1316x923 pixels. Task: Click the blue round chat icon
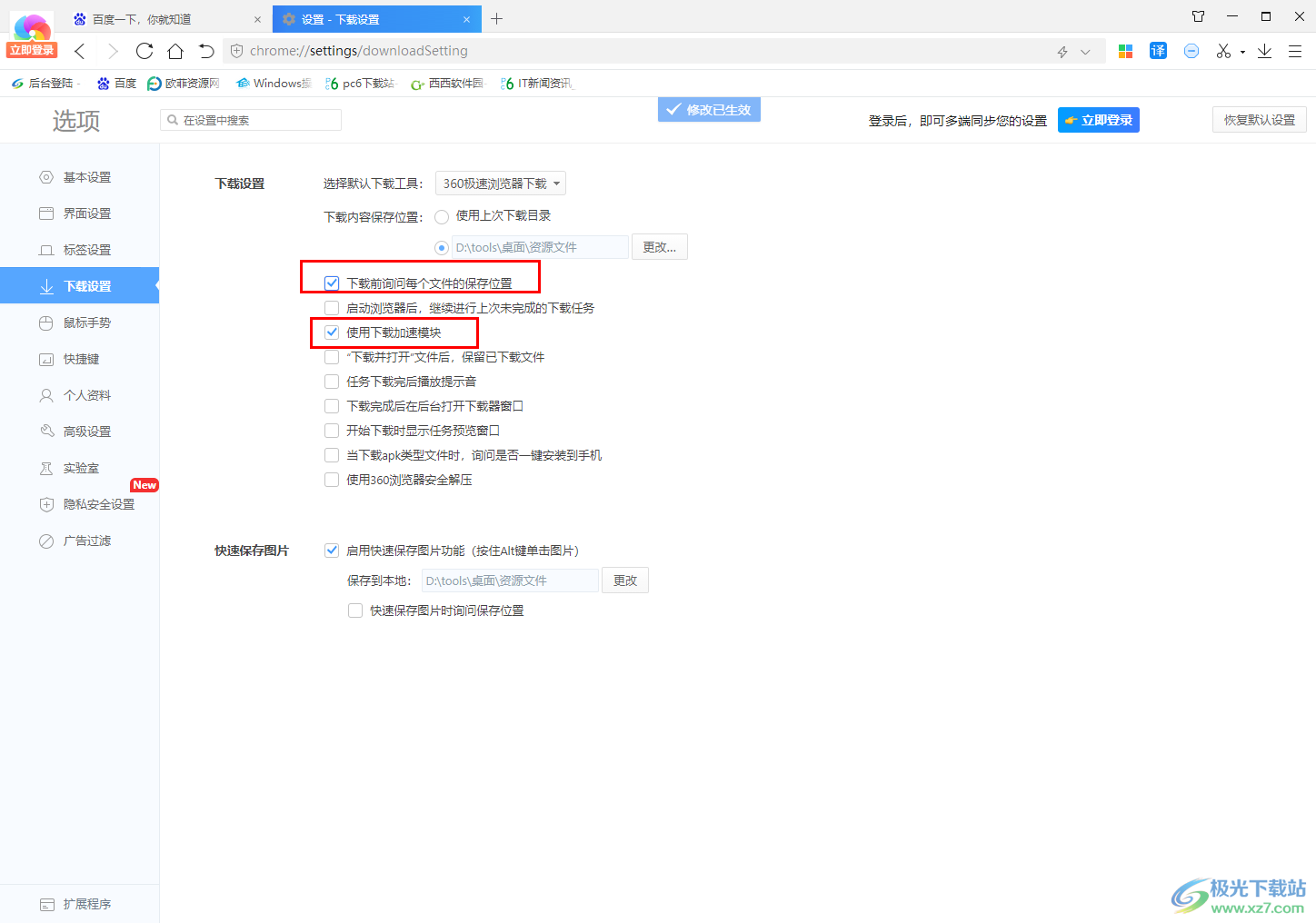1191,51
